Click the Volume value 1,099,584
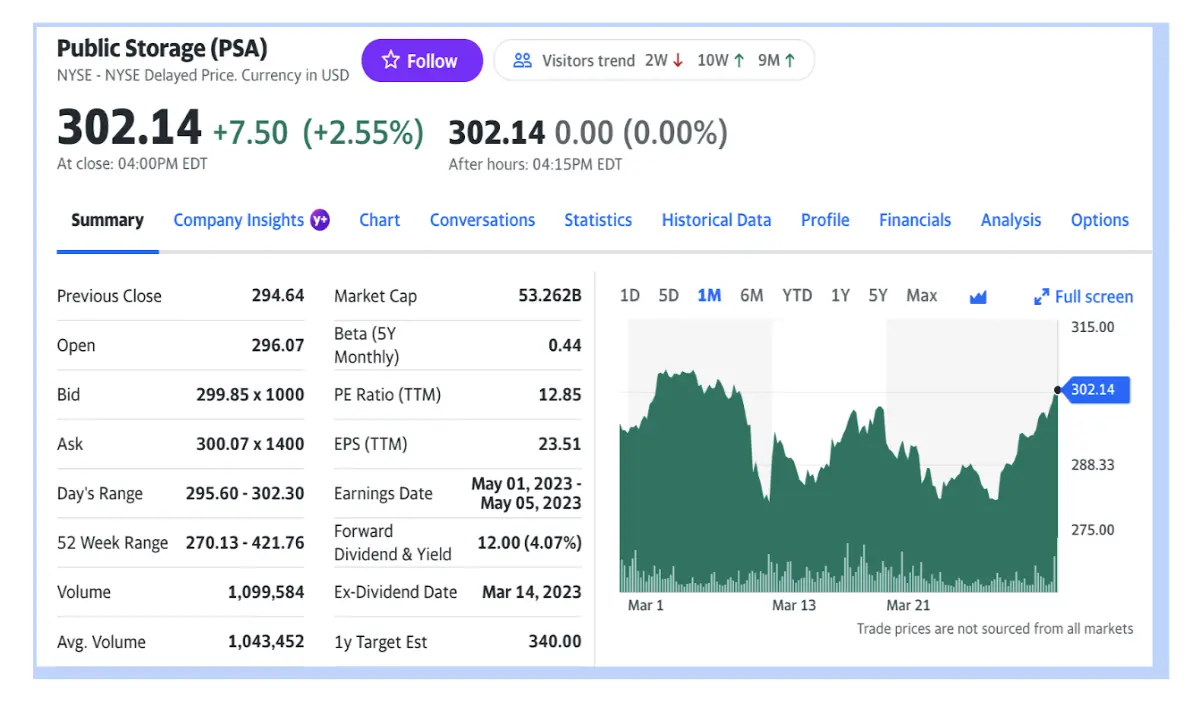The width and height of the screenshot is (1200, 706). 266,592
